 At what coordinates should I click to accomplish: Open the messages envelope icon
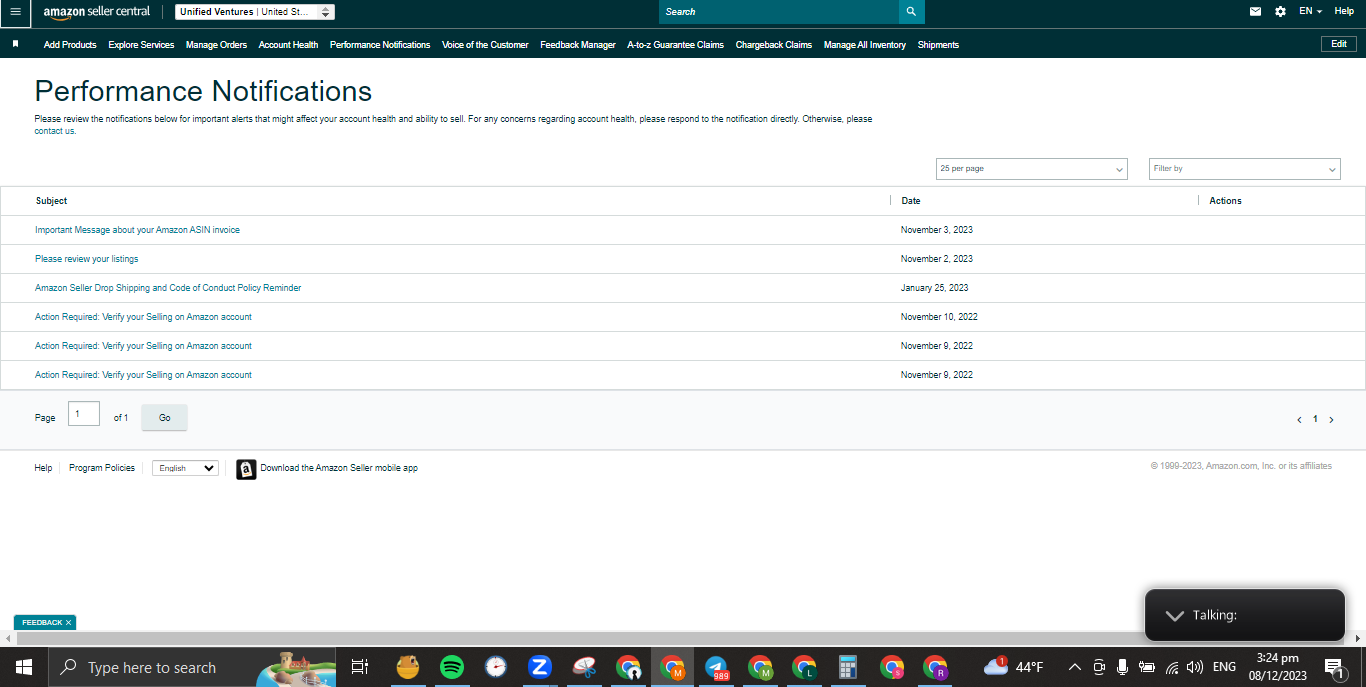coord(1256,12)
